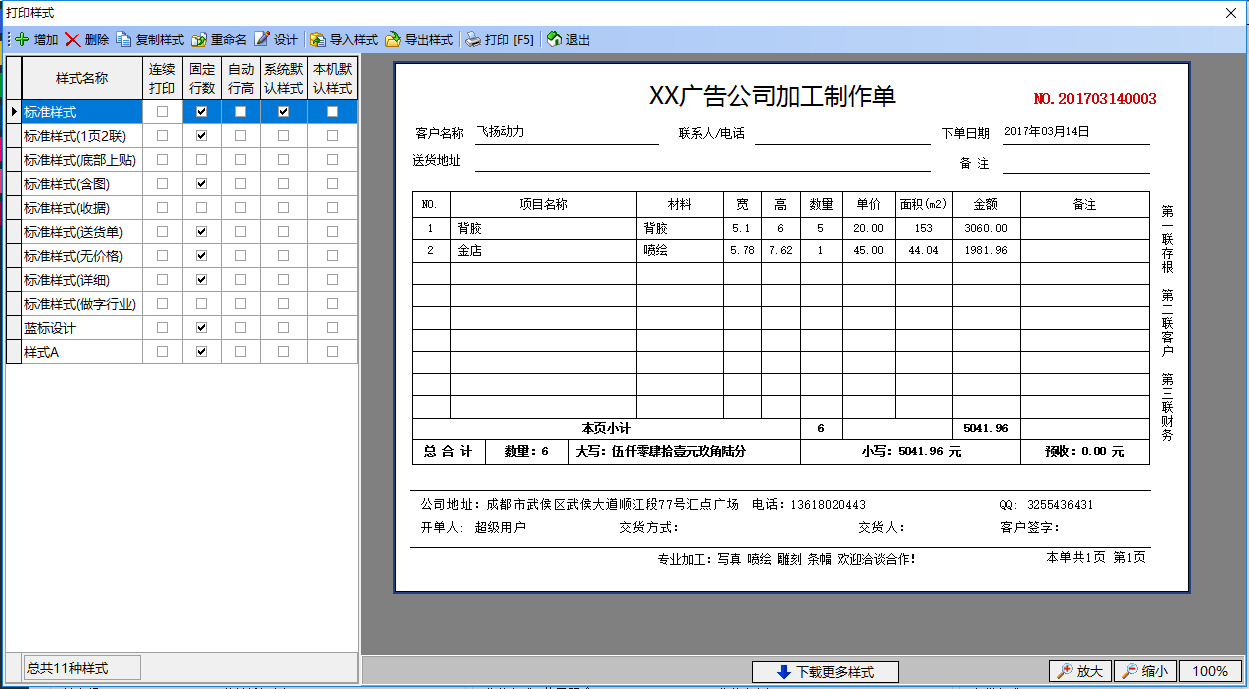Click the 100% zoom reset button
The image size is (1249, 689).
1210,672
